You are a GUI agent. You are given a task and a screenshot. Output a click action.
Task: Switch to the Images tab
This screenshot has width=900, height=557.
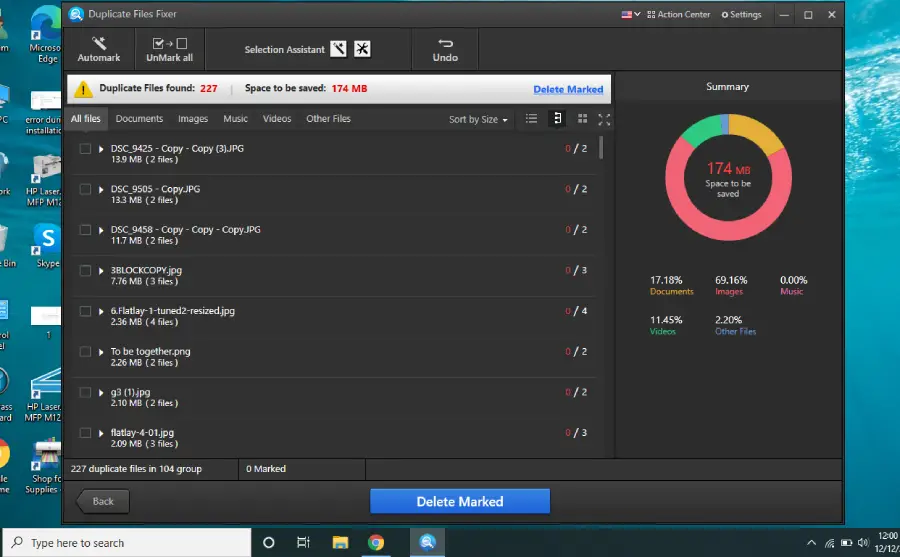[x=193, y=119]
